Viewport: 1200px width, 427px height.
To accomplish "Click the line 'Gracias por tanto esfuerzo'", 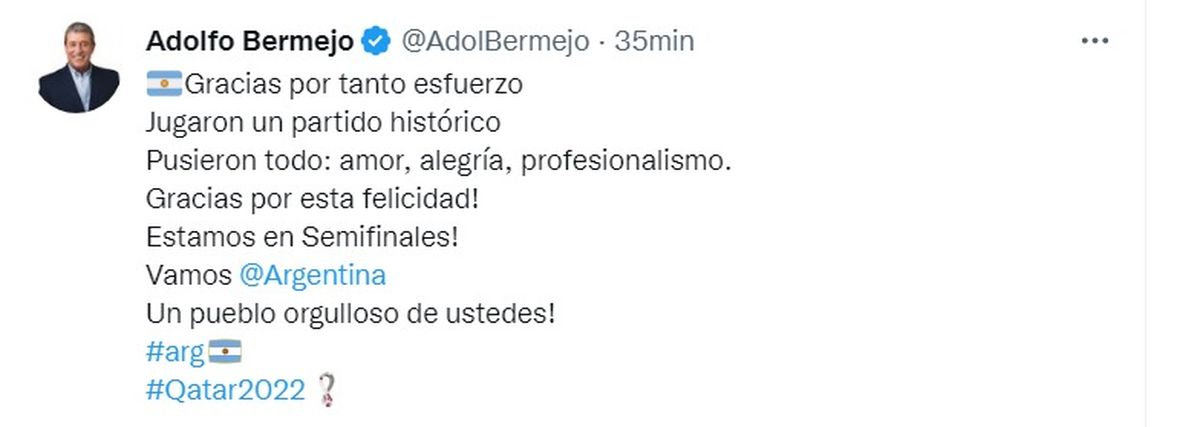I will point(353,84).
